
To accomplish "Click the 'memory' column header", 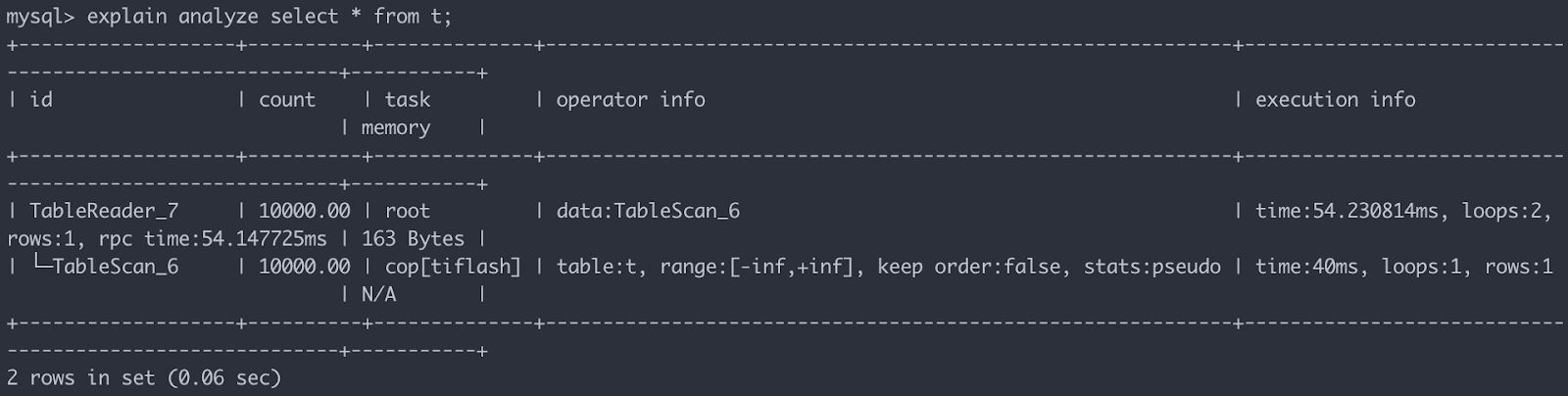I will coord(395,128).
